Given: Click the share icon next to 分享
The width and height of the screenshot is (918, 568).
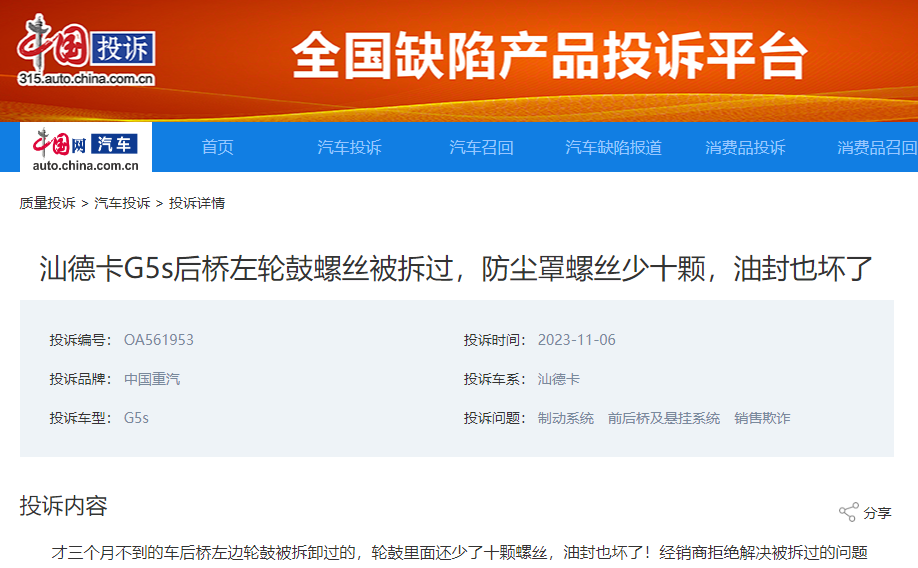Looking at the screenshot, I should tap(848, 512).
